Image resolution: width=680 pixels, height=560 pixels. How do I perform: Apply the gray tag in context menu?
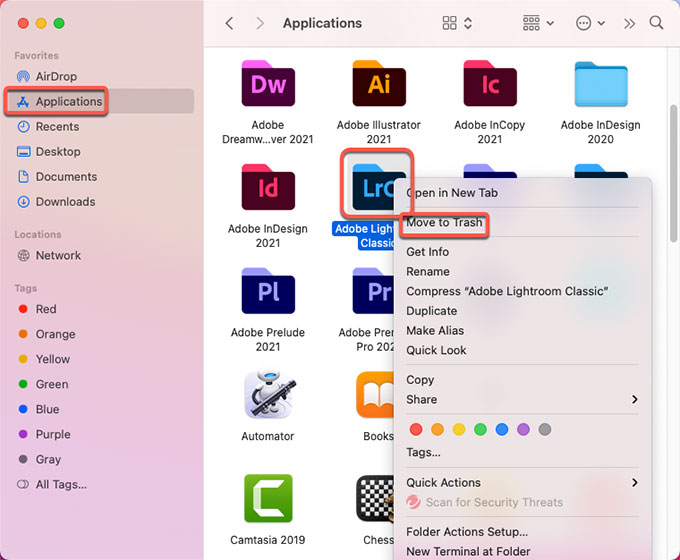pyautogui.click(x=545, y=429)
